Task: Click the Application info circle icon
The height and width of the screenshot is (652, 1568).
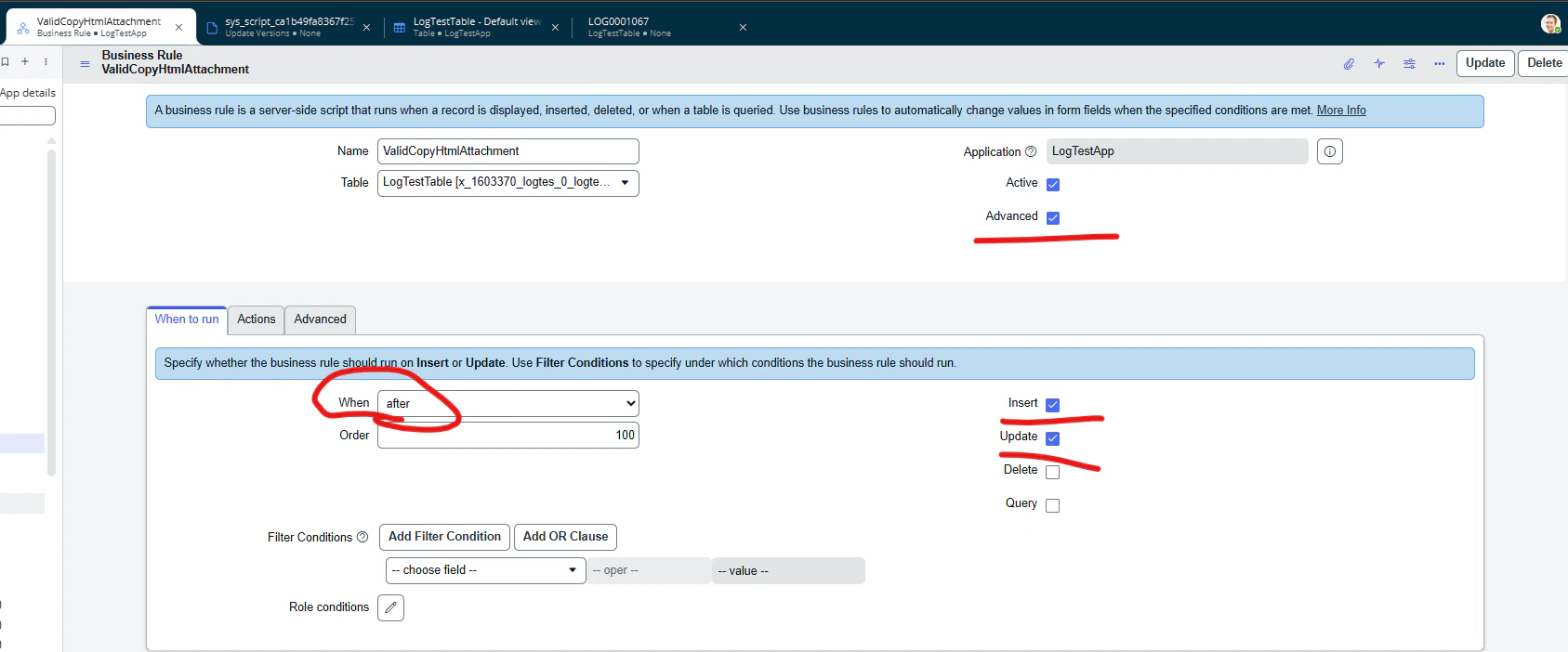Action: pyautogui.click(x=1330, y=151)
